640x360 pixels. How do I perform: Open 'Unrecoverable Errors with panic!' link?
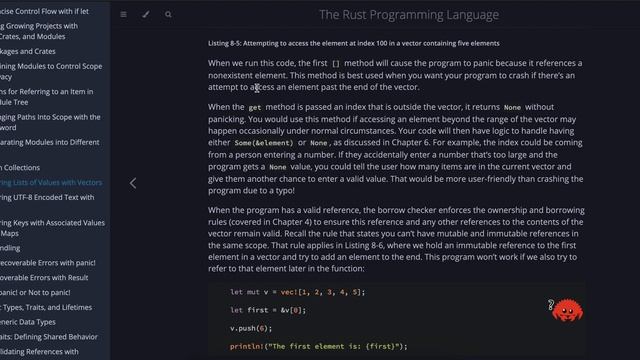48,263
